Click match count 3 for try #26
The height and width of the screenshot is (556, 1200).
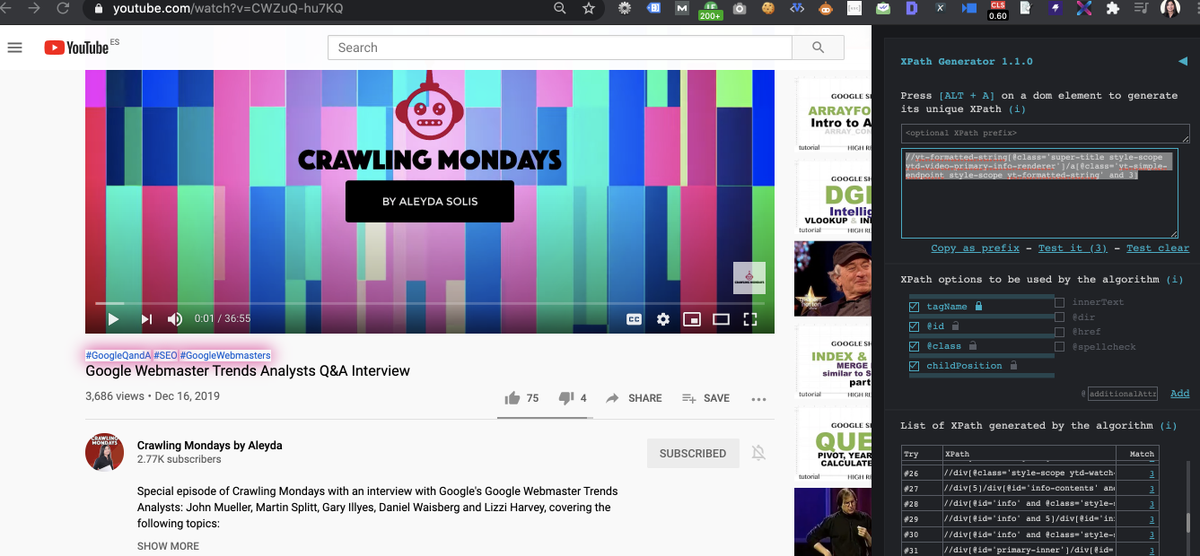[x=1152, y=473]
